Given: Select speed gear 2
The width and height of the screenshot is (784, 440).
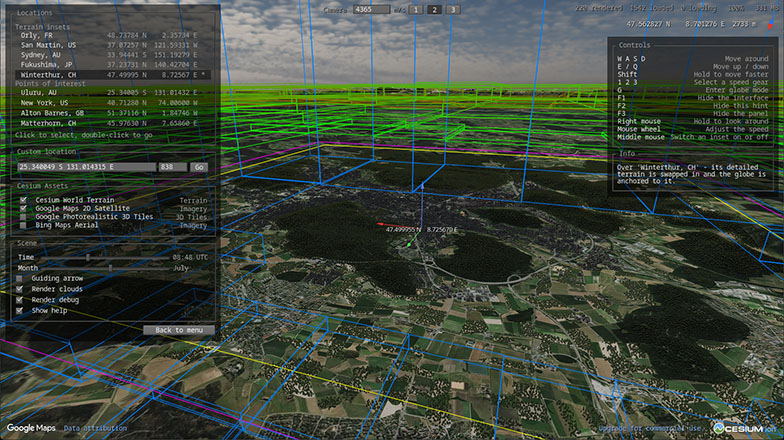Looking at the screenshot, I should [x=434, y=10].
